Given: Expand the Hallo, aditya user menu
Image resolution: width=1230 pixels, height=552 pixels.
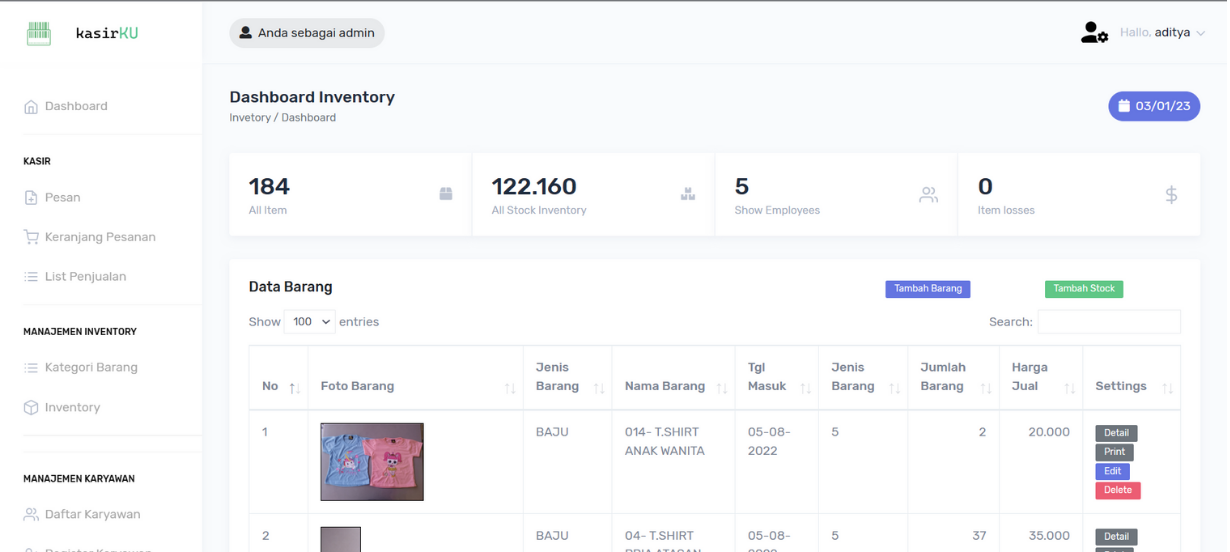Looking at the screenshot, I should pos(1162,33).
